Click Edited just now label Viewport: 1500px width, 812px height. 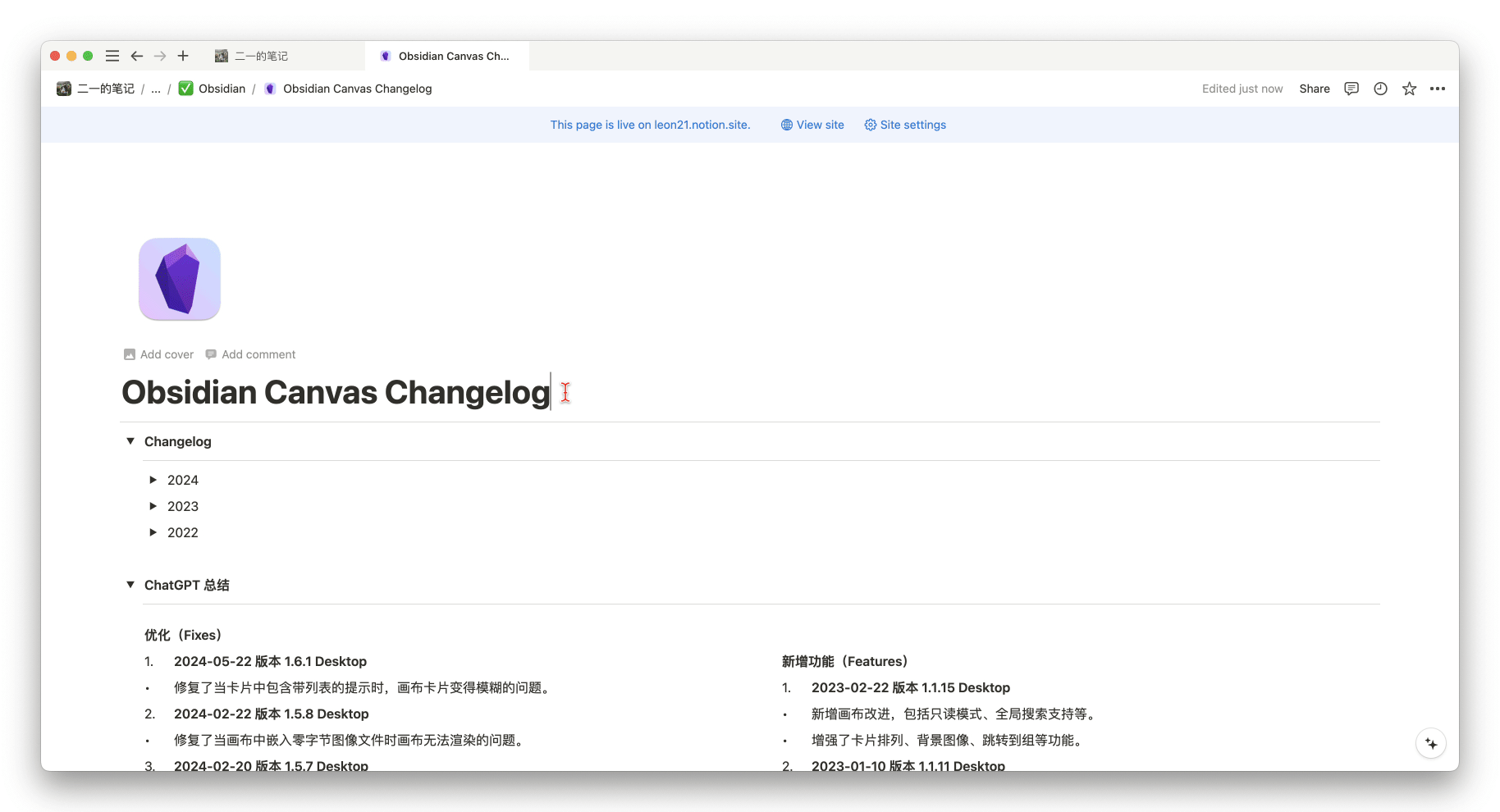tap(1242, 89)
